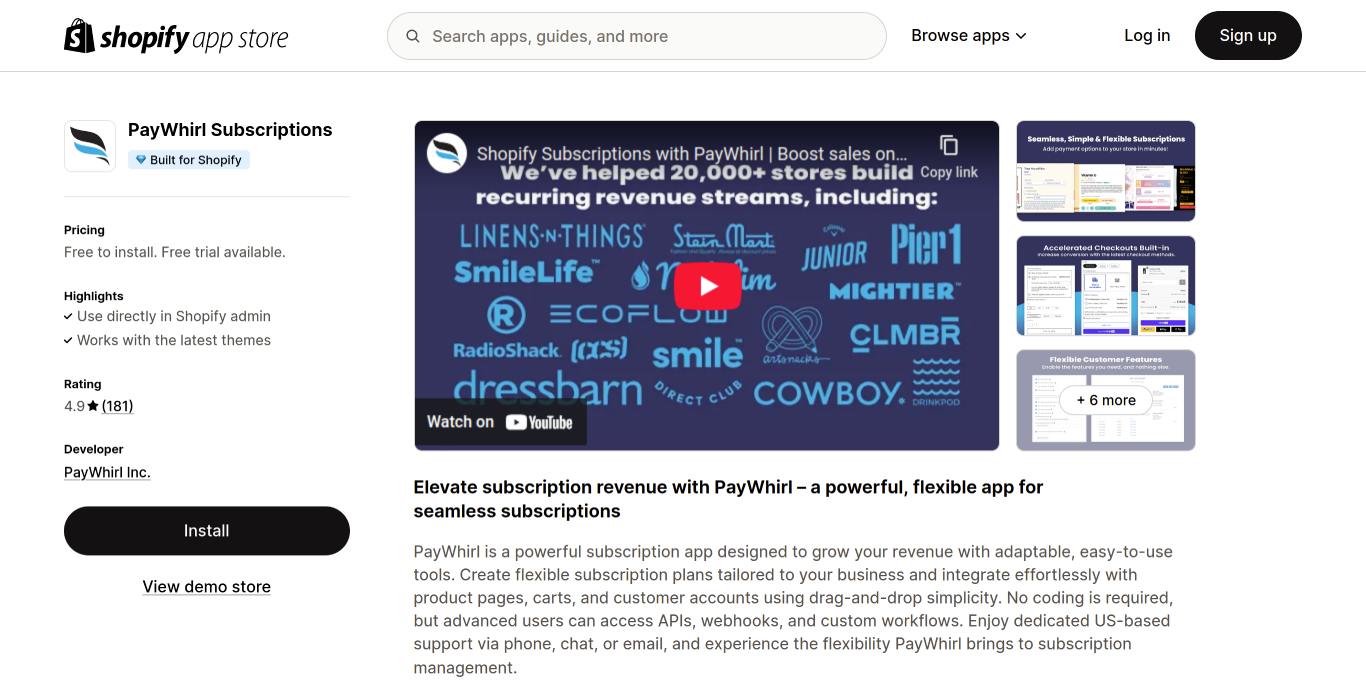This screenshot has height=700, width=1366.
Task: Click the Shopify app store logo
Action: click(176, 36)
